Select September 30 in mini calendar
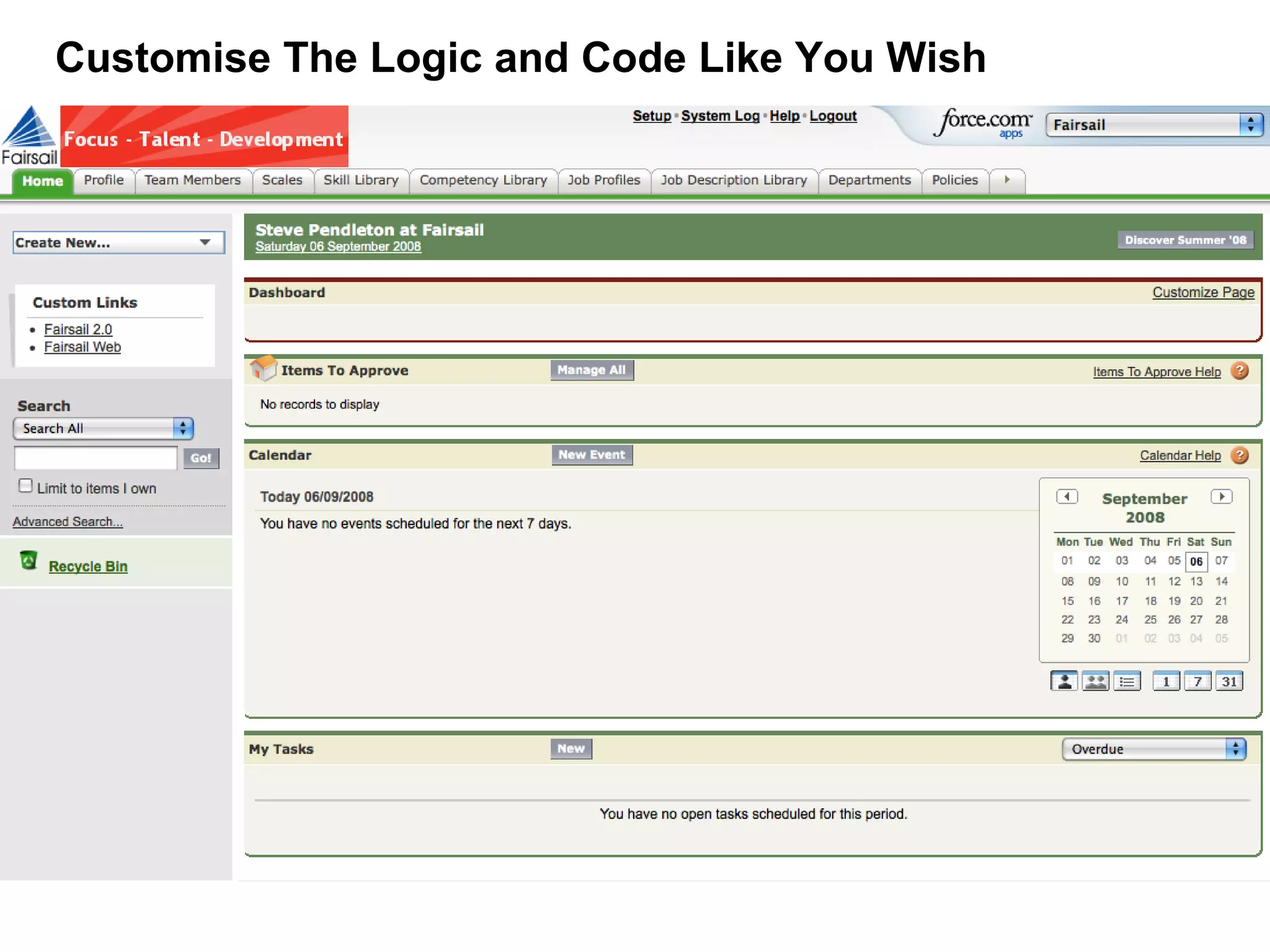 pos(1094,638)
